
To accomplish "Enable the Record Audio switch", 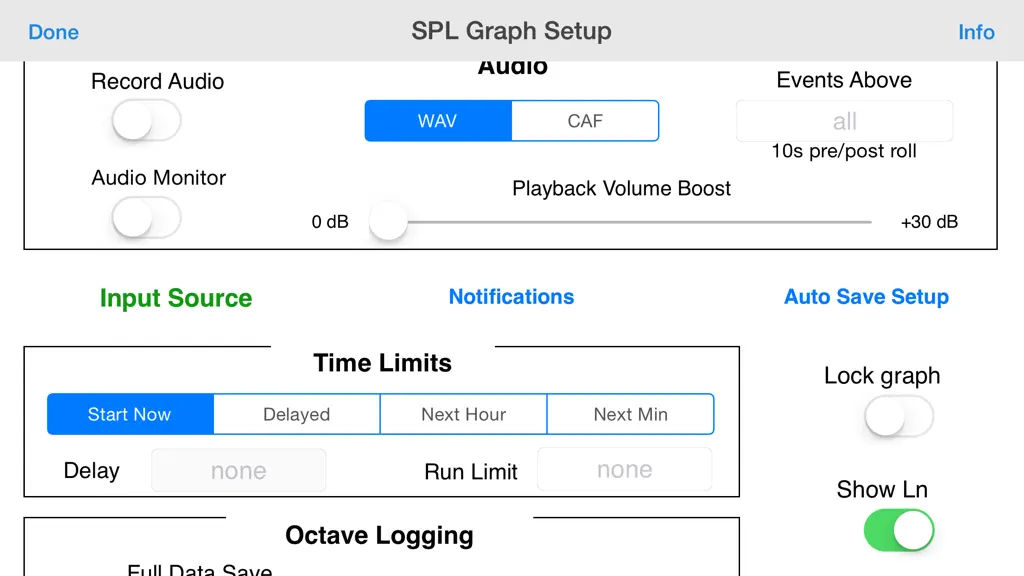I will pos(146,121).
